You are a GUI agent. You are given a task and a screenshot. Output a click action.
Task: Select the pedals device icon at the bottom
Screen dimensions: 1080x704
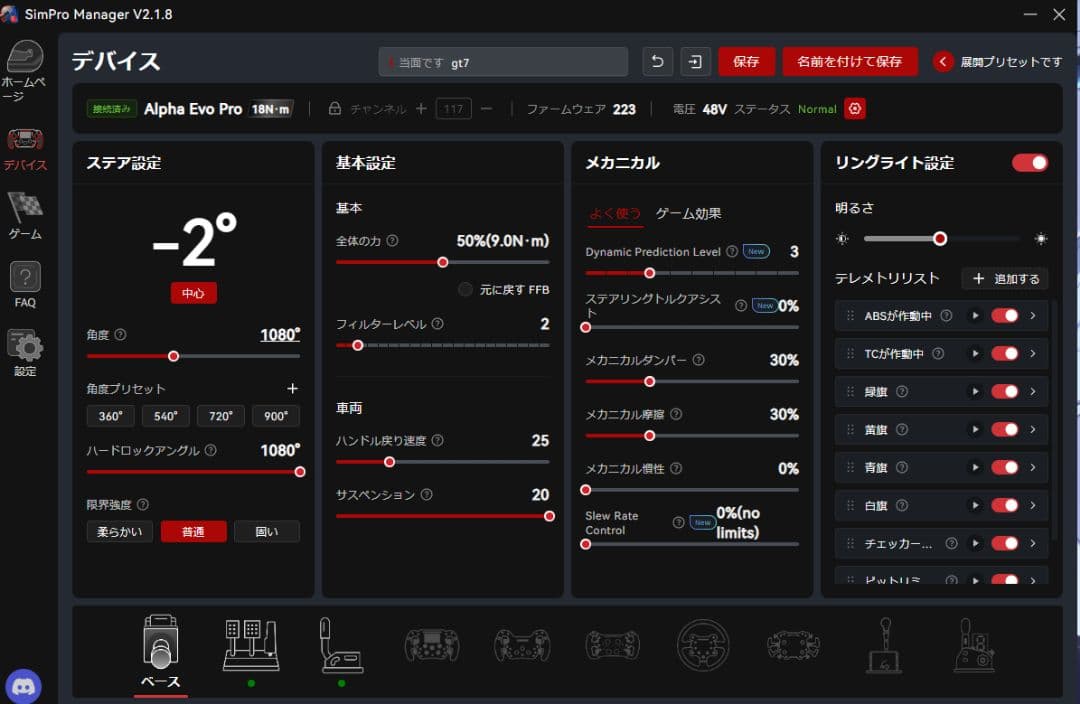pyautogui.click(x=251, y=645)
